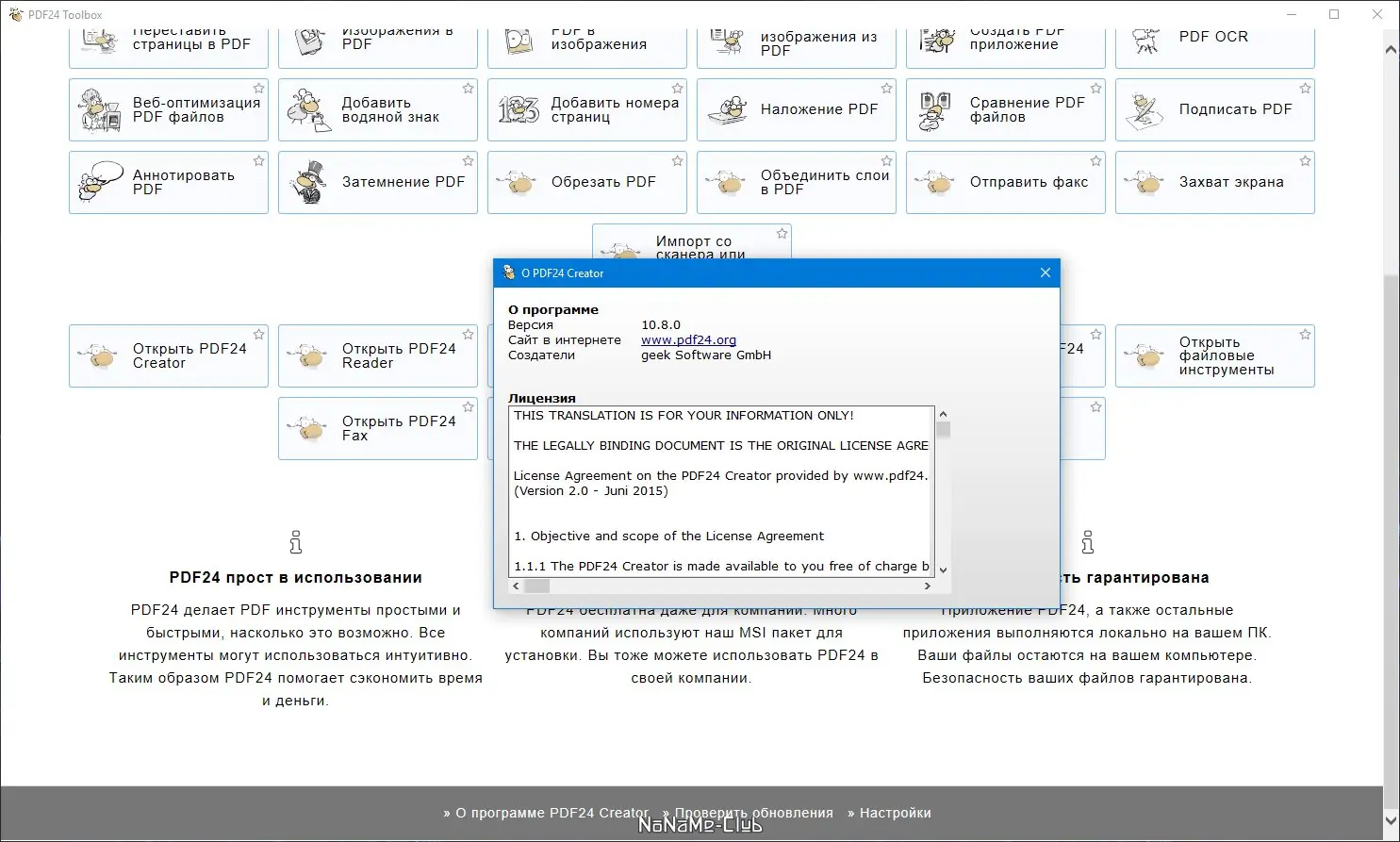Image resolution: width=1400 pixels, height=842 pixels.
Task: Open the изображения из PDF tool
Action: click(x=797, y=47)
